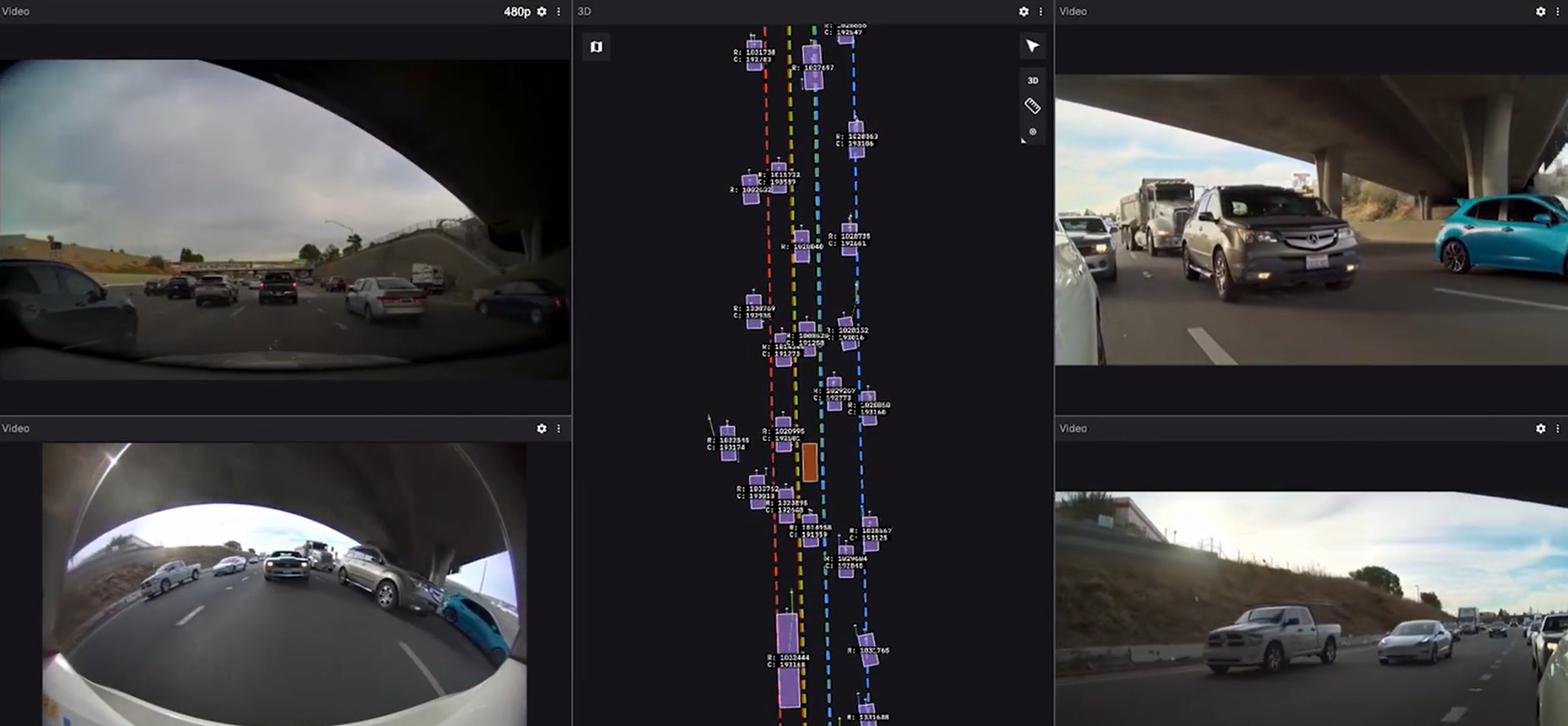
Task: Toggle the 3D camera perspective button
Action: click(x=1032, y=80)
